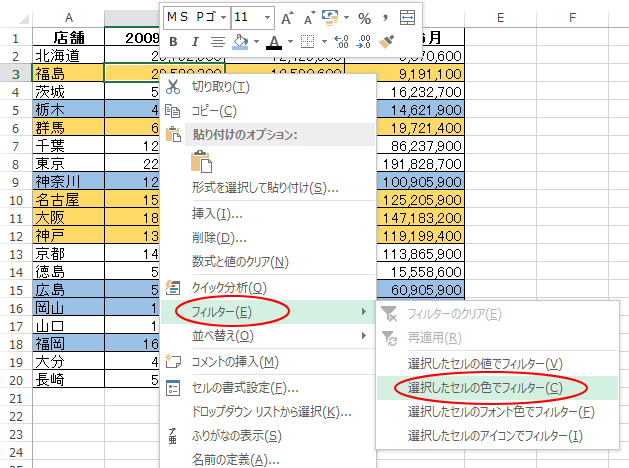The height and width of the screenshot is (468, 629).
Task: Expand accounting format dropdown arrow
Action: [x=346, y=18]
